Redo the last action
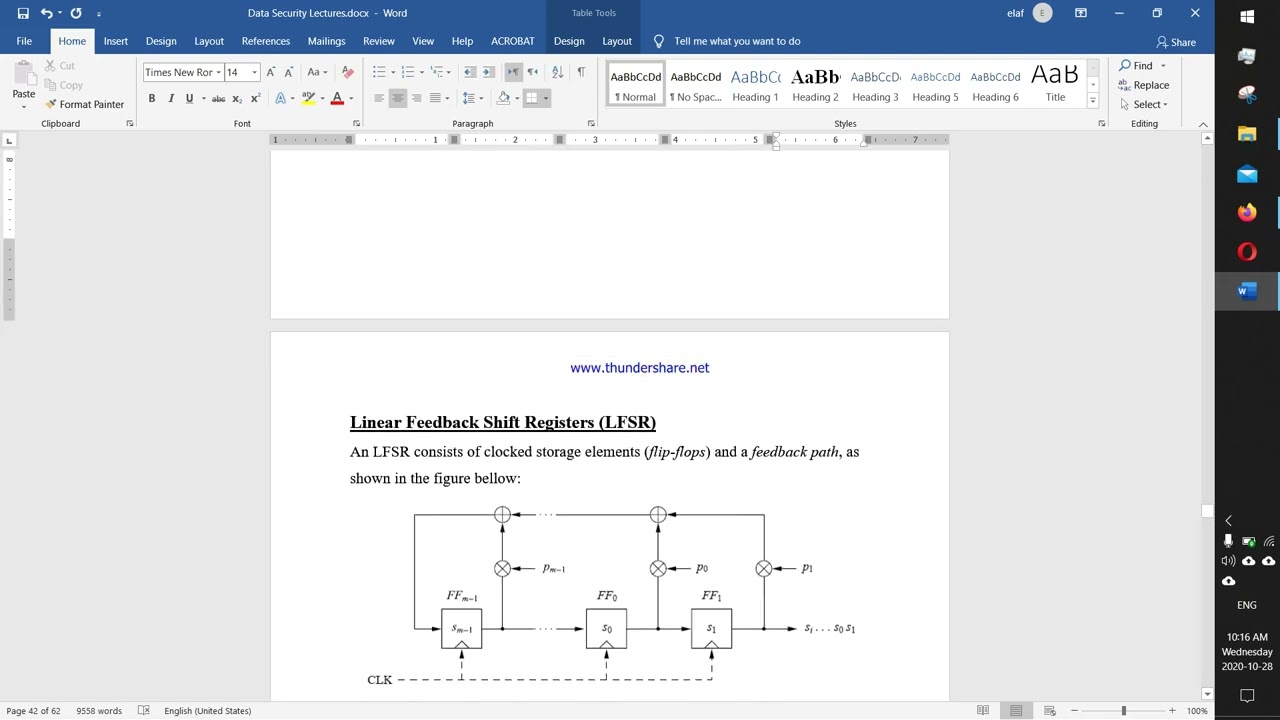1280x720 pixels. (76, 13)
